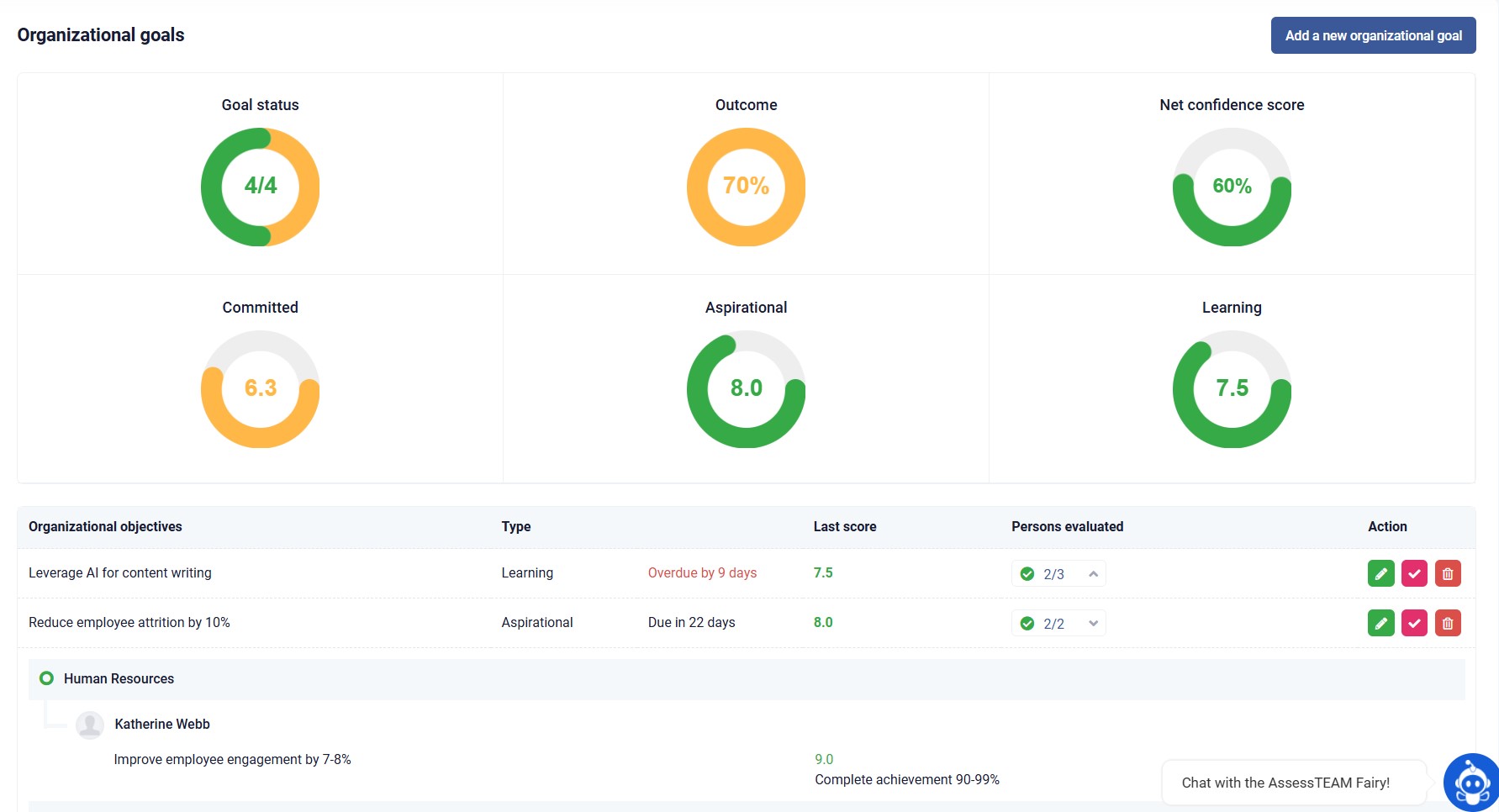
Task: Click the Improve employee engagement by 7-8% goal
Action: (x=232, y=759)
